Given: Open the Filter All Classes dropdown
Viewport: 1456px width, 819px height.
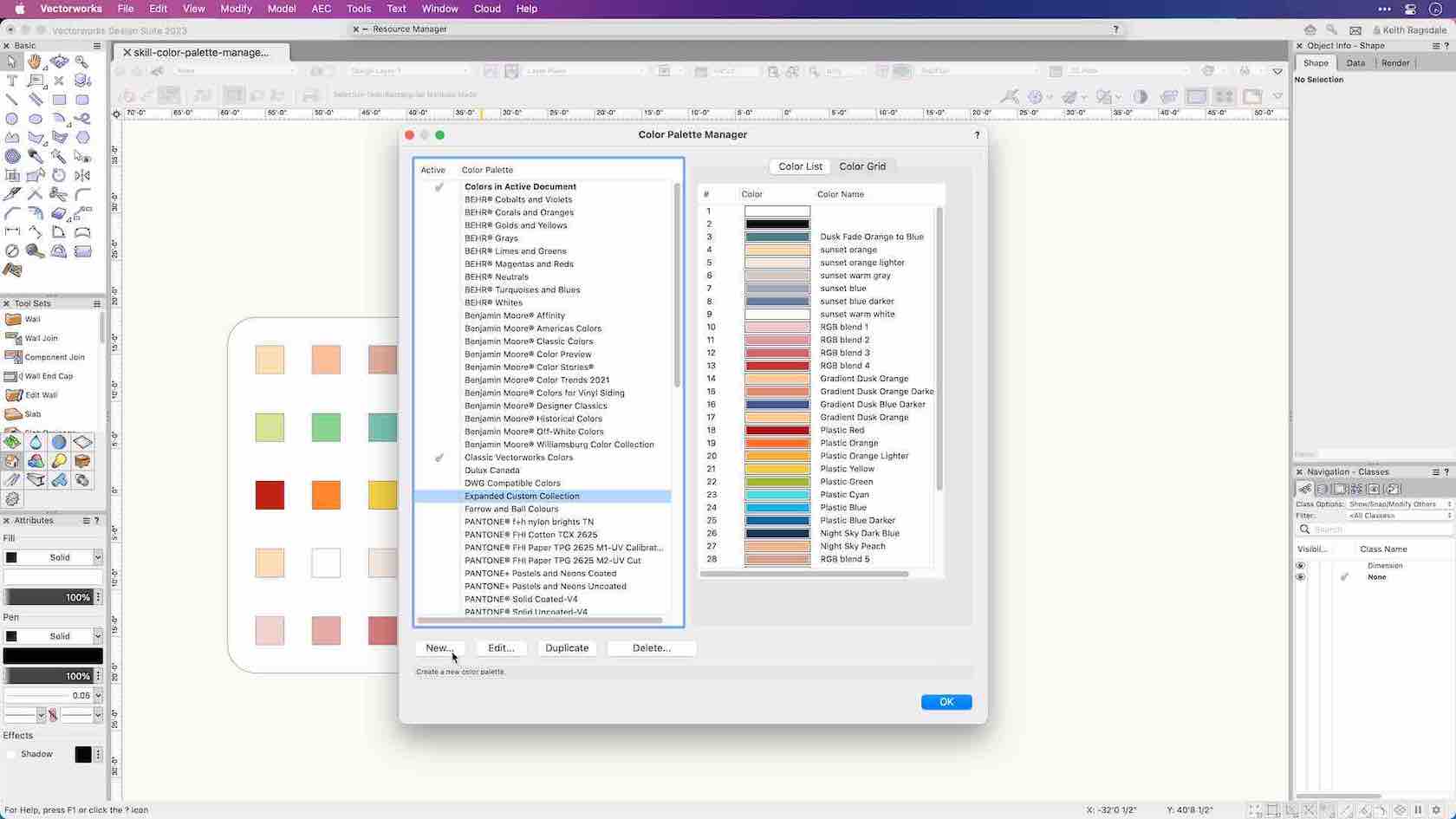Looking at the screenshot, I should 1399,516.
